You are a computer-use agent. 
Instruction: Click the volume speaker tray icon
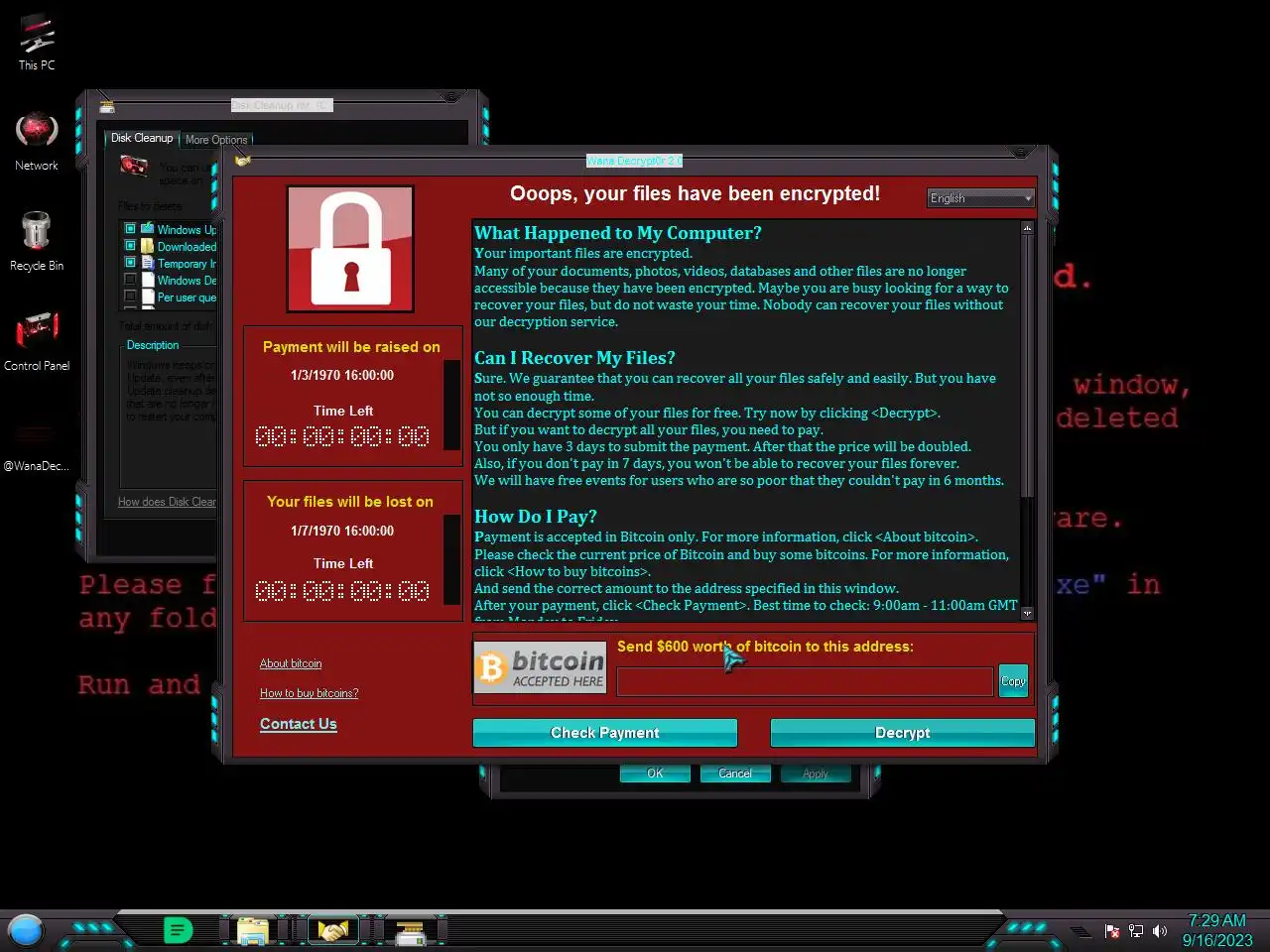click(x=1160, y=931)
